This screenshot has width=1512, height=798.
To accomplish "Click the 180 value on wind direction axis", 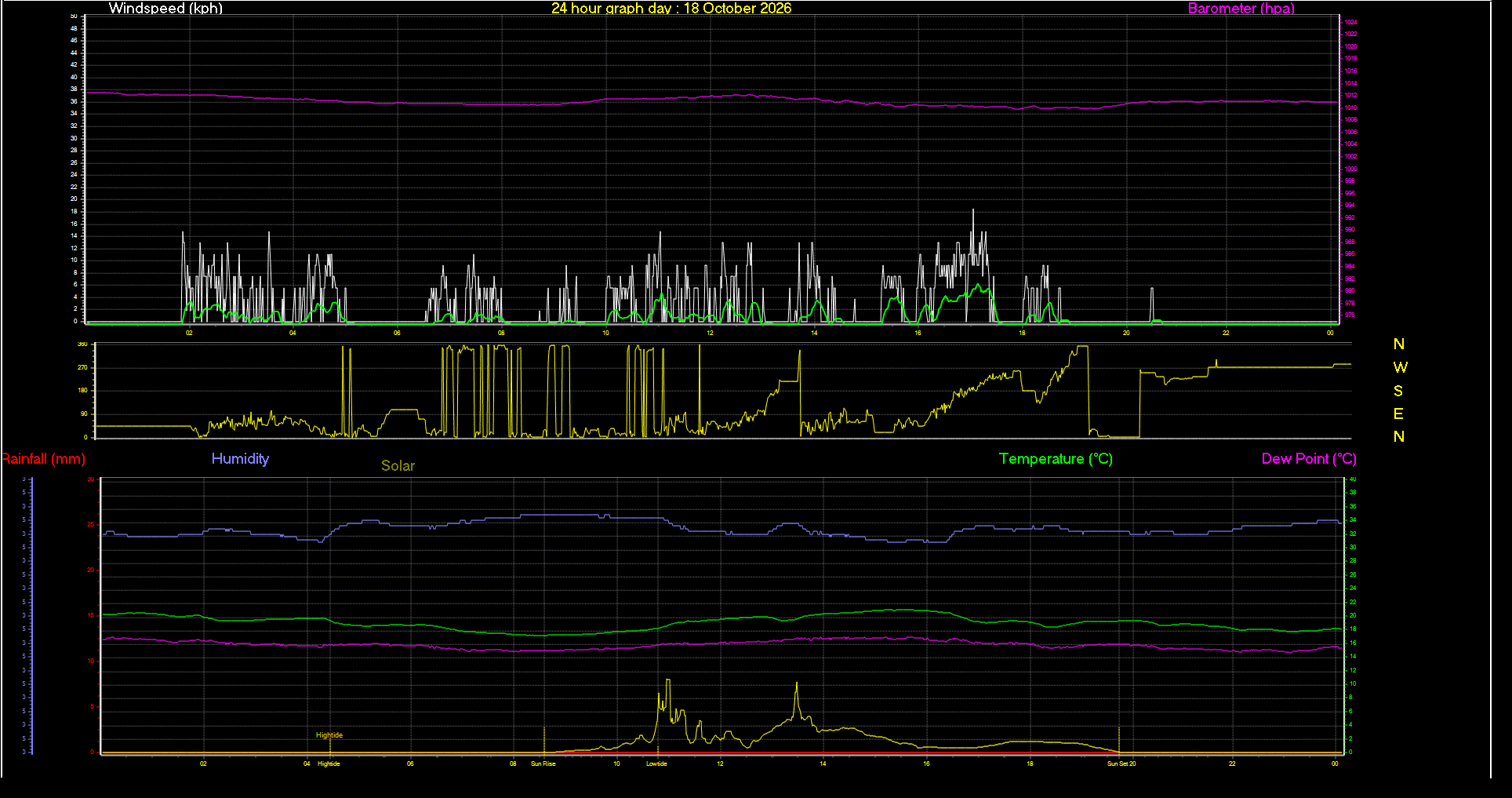I will point(82,390).
